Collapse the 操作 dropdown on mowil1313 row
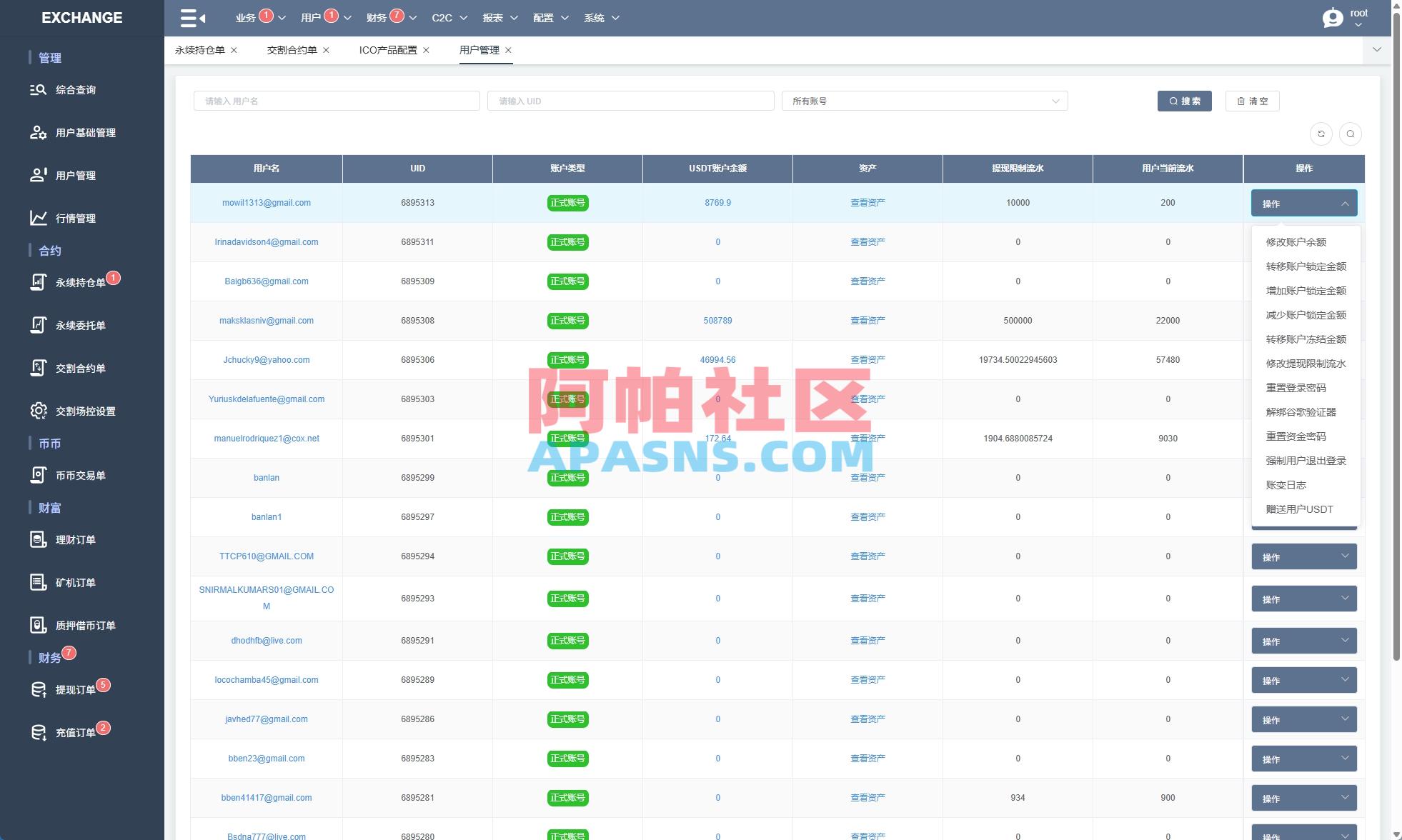The image size is (1402, 840). tap(1303, 203)
